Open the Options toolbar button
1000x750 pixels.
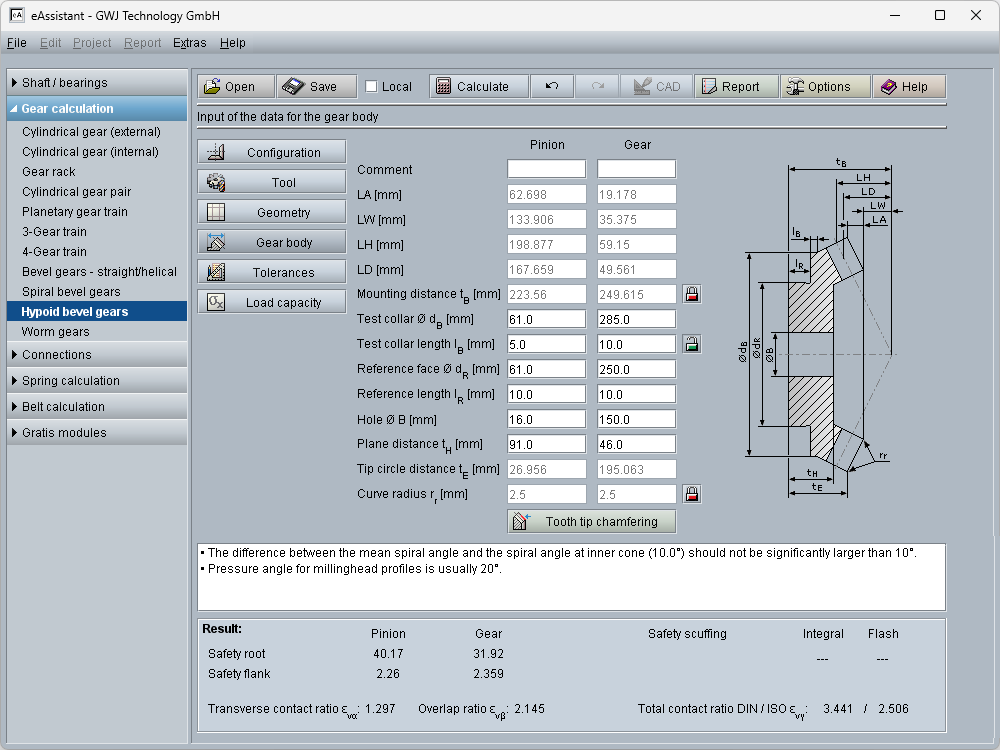click(x=818, y=87)
